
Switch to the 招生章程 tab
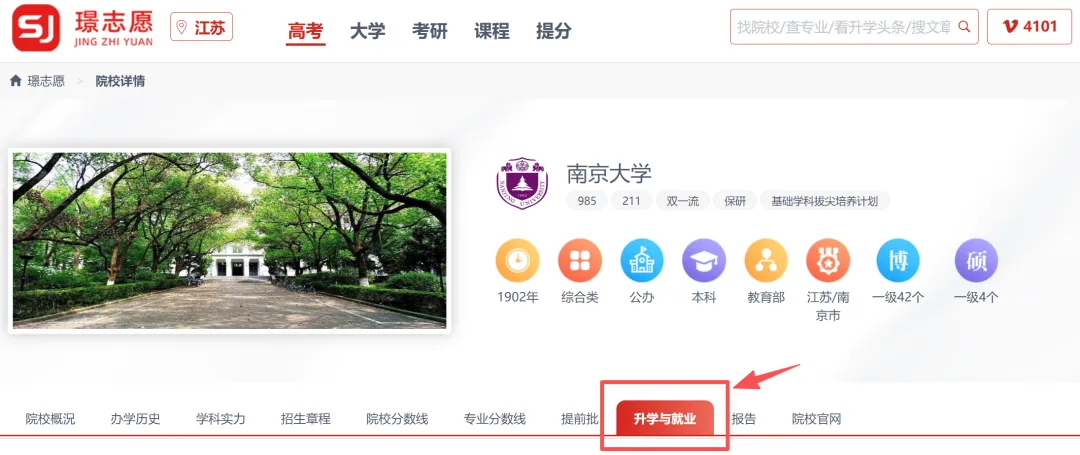pos(306,419)
